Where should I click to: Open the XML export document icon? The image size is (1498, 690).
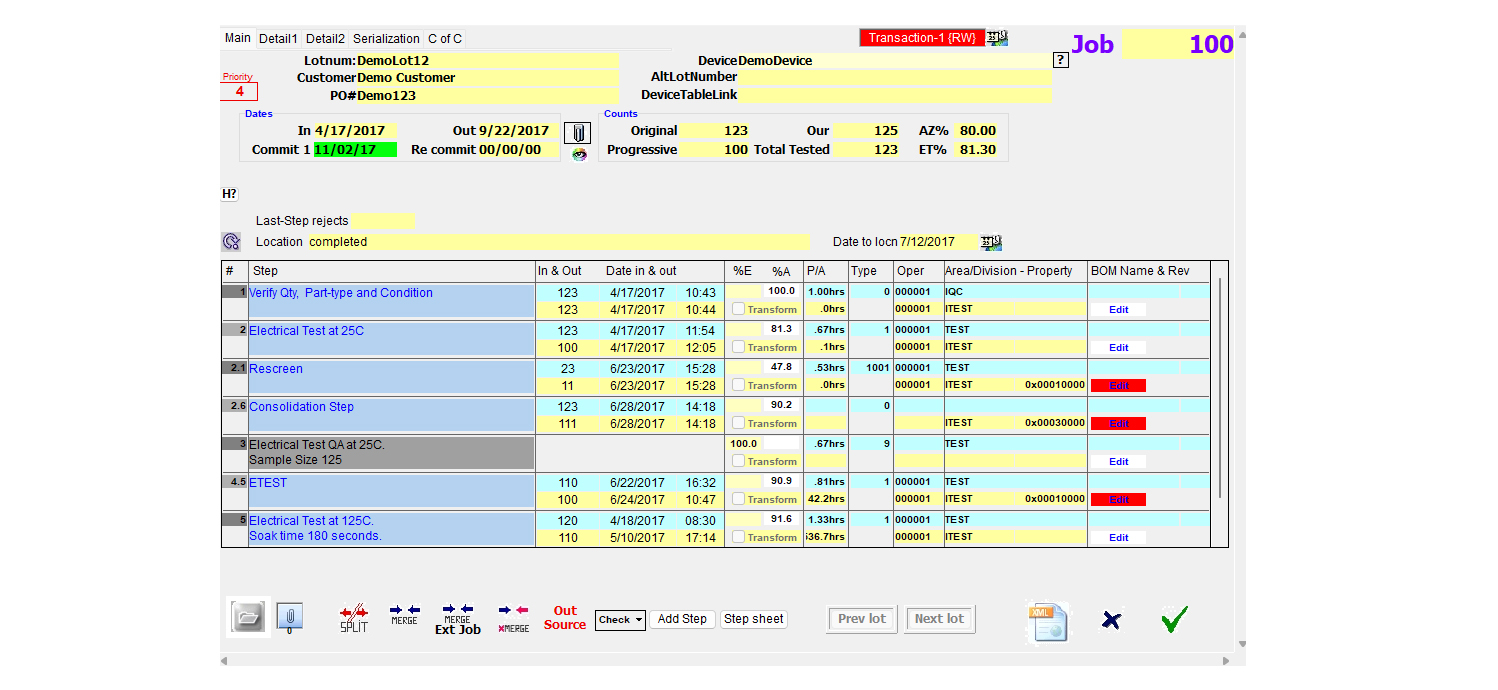(1049, 621)
